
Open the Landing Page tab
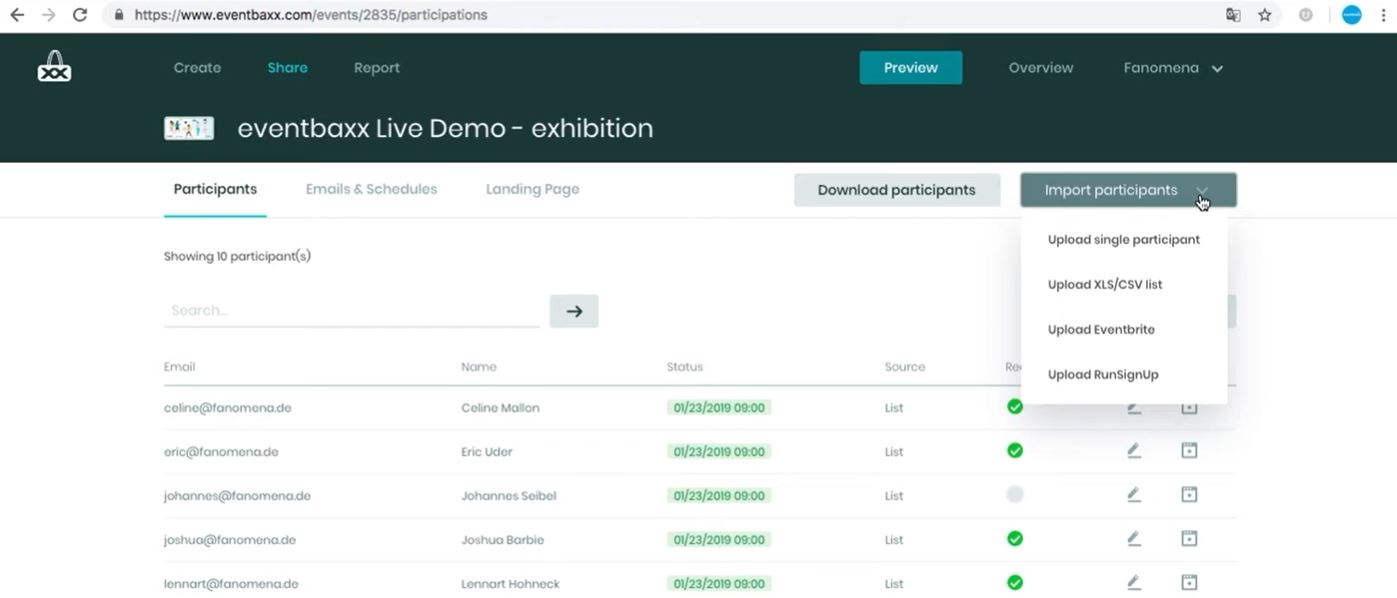532,188
